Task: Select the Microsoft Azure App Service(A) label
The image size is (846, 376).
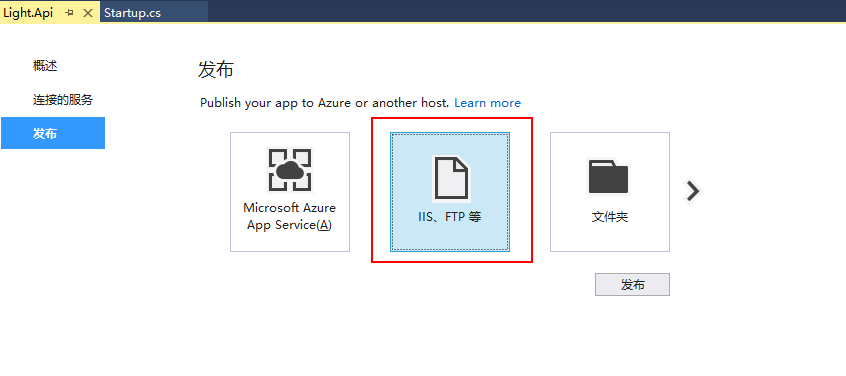Action: [x=290, y=216]
